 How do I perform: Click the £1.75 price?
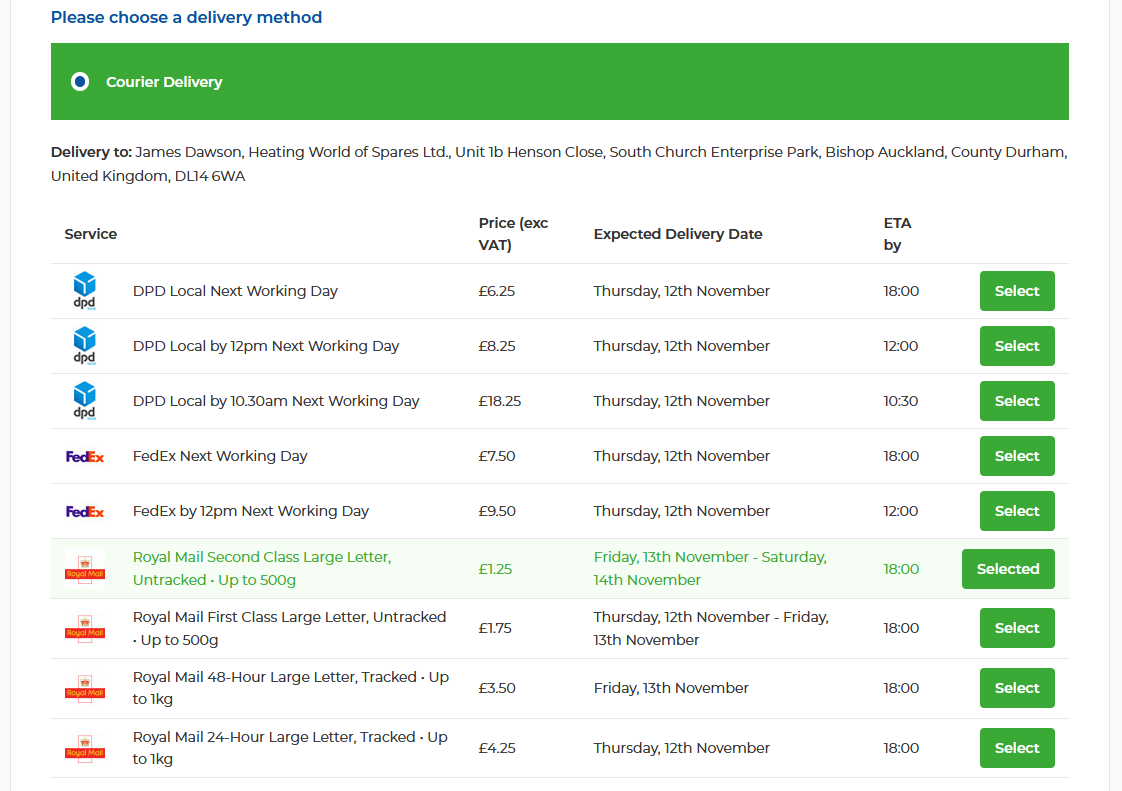pyautogui.click(x=495, y=629)
